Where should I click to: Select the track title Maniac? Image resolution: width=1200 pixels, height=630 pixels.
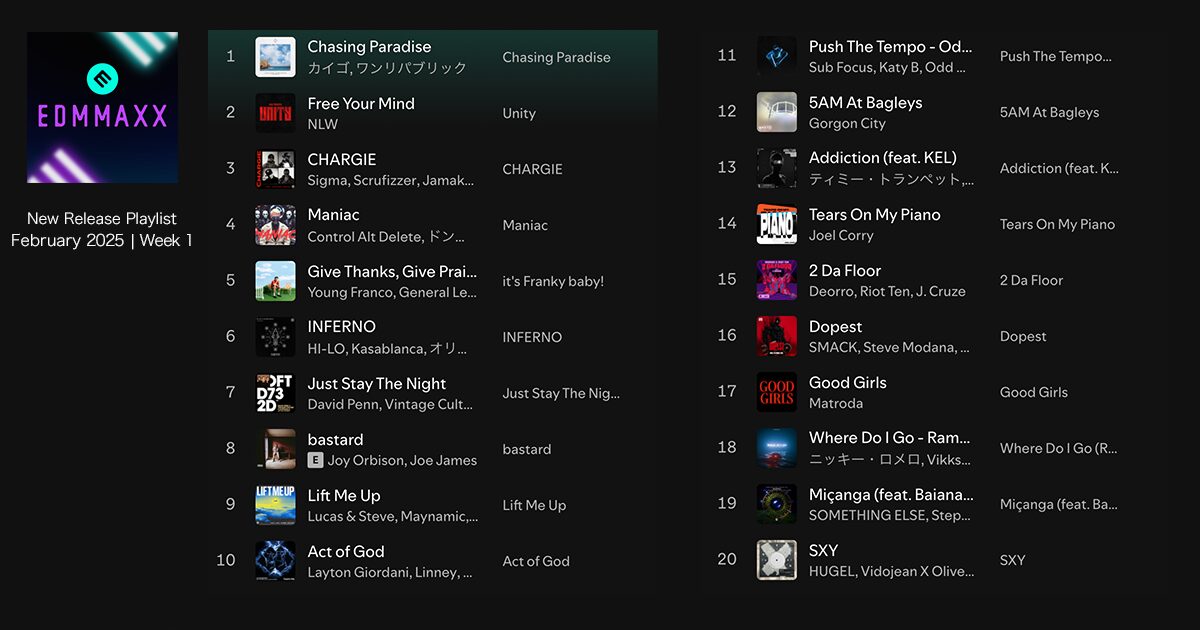(333, 215)
